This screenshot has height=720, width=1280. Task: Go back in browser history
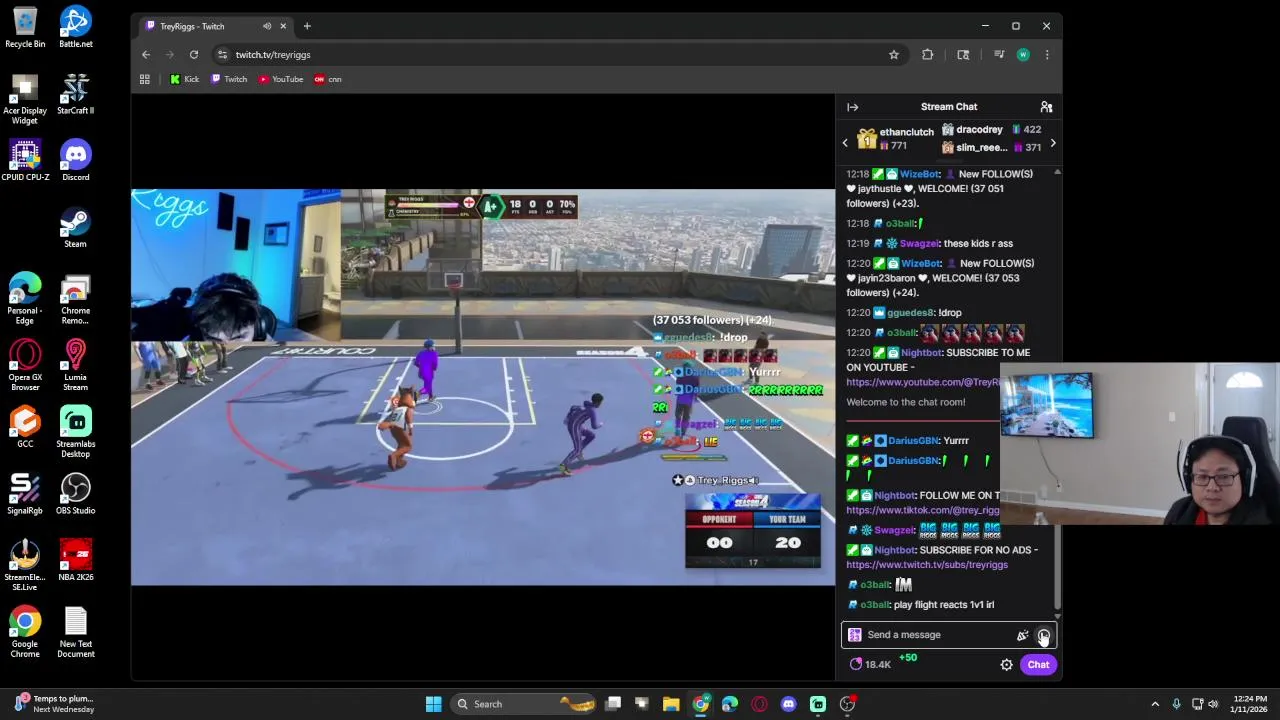click(146, 55)
